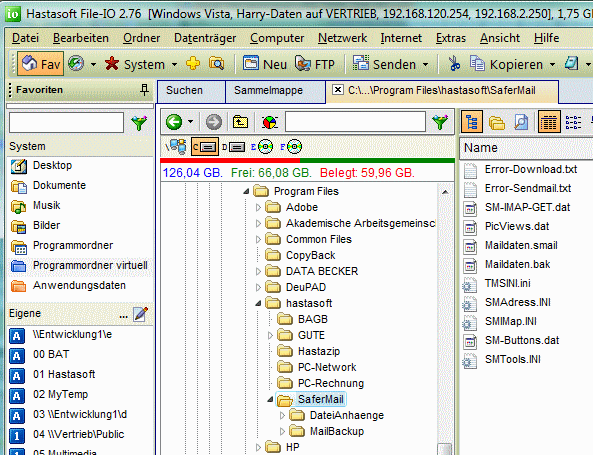This screenshot has width=593, height=455.
Task: Open the System dropdown arrow
Action: 174,64
